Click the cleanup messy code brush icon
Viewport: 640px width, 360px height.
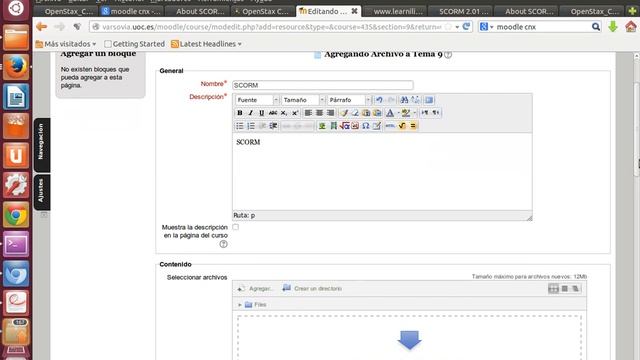click(344, 113)
